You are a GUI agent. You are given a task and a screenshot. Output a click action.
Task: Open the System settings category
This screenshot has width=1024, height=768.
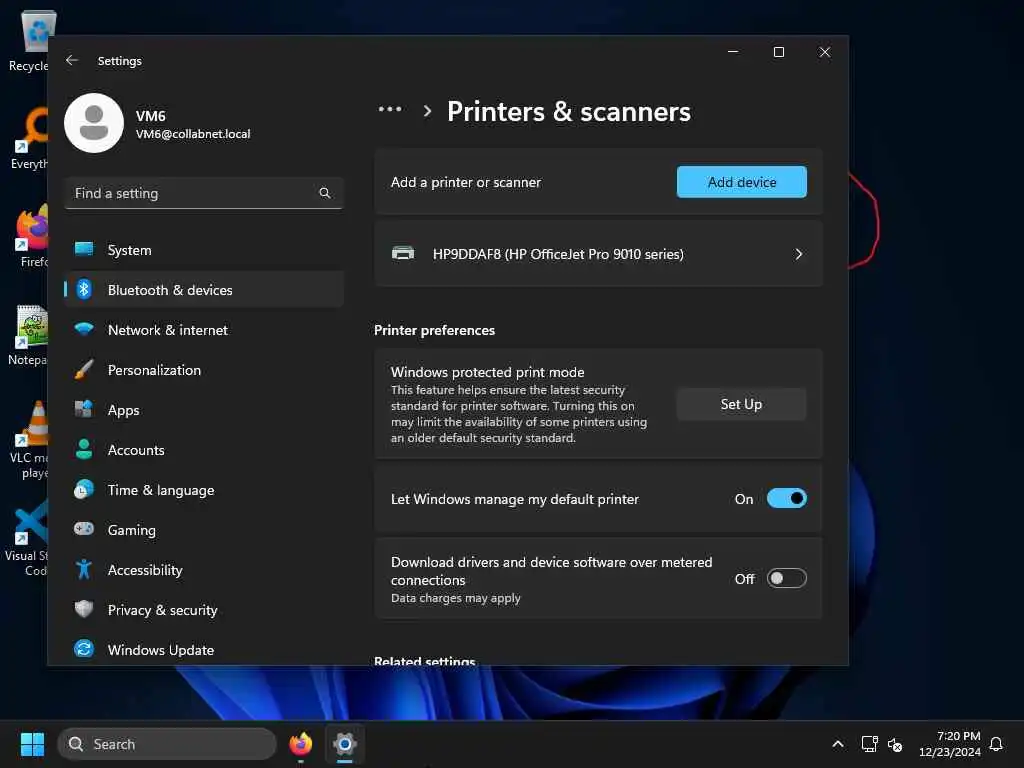[204, 249]
